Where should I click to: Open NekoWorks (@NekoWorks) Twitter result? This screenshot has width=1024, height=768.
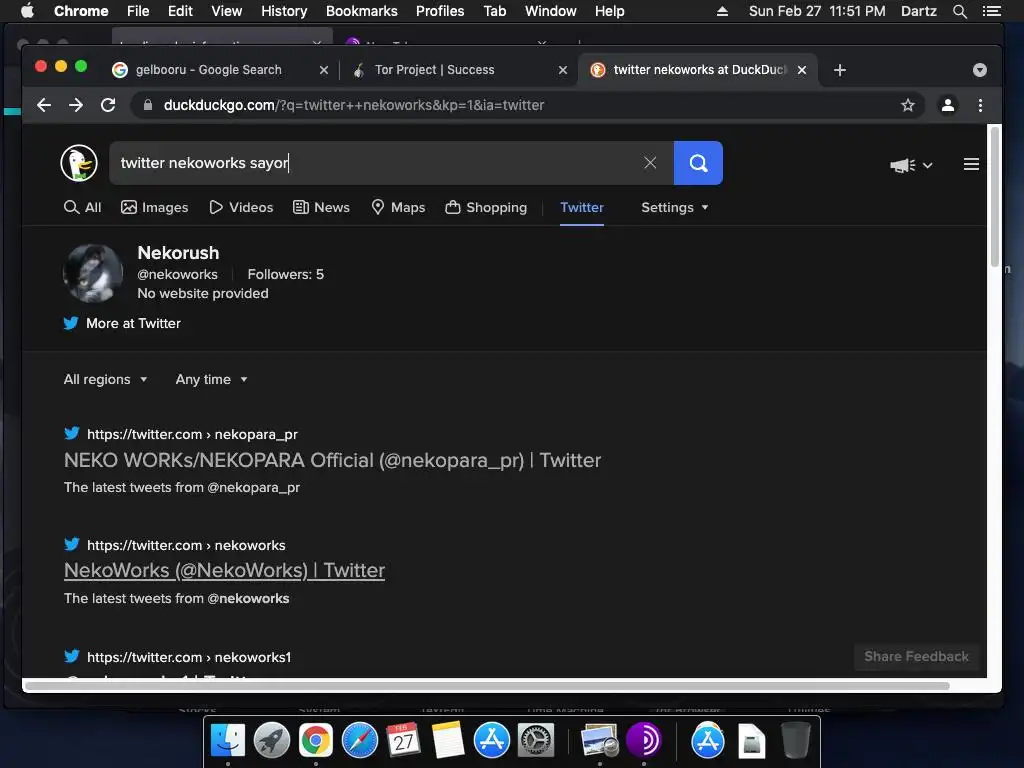click(224, 571)
